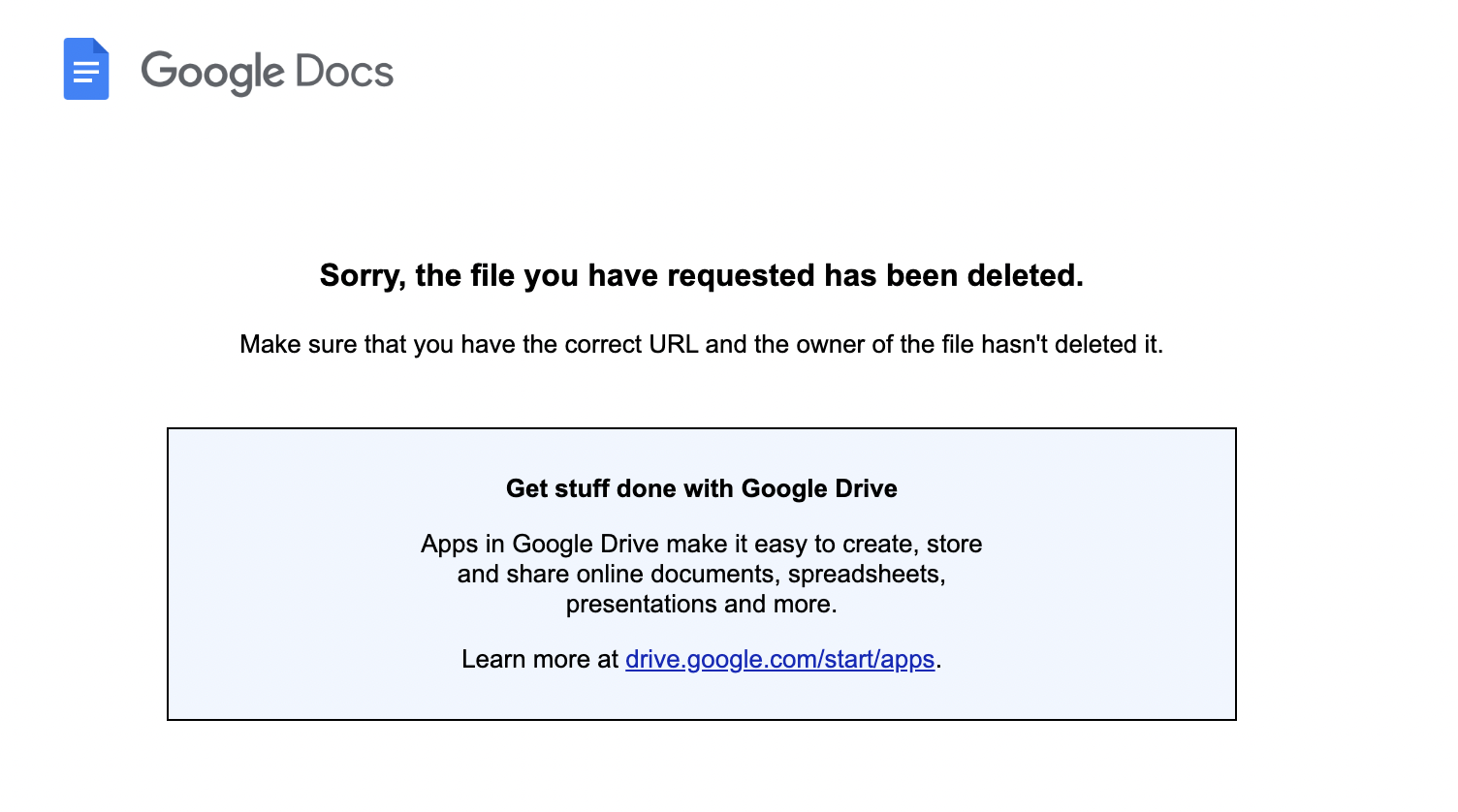Viewport: 1458px width, 812px height.
Task: Click the word "Docs" in the header logo
Action: pyautogui.click(x=344, y=72)
